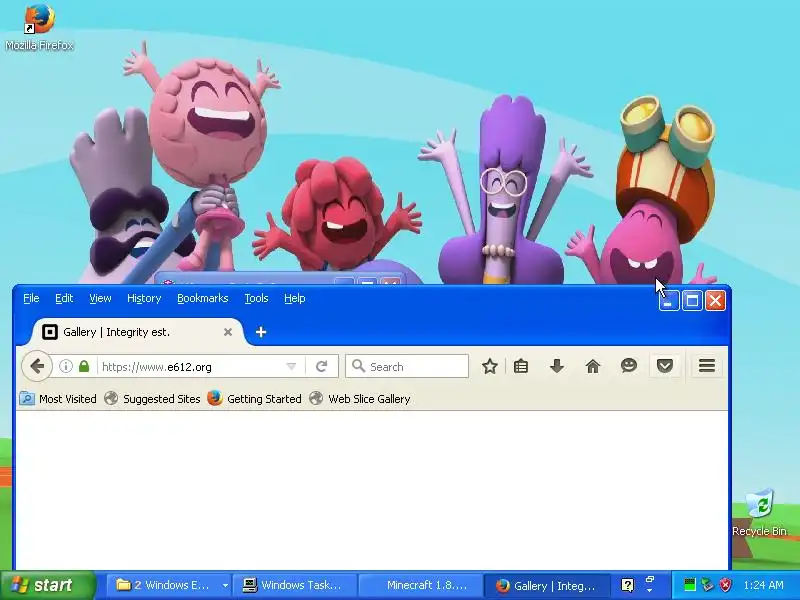The height and width of the screenshot is (600, 800).
Task: Close the Gallery | Integrity est. tab
Action: pos(228,332)
